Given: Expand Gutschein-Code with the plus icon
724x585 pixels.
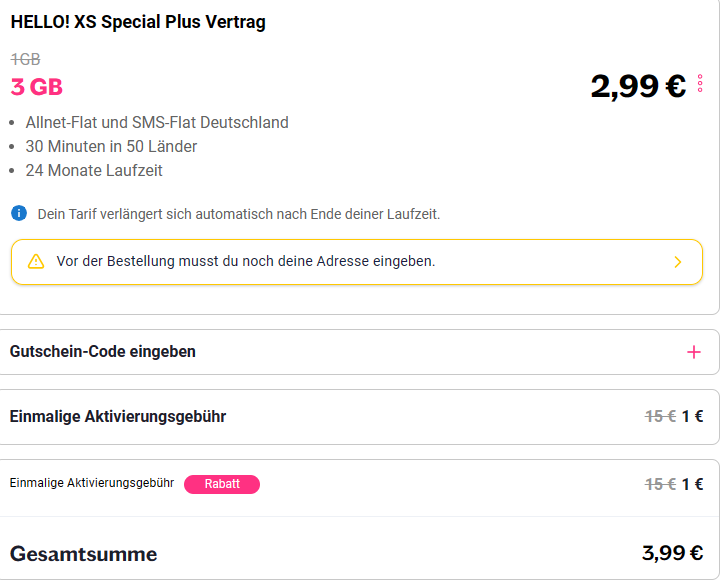Looking at the screenshot, I should coord(694,352).
